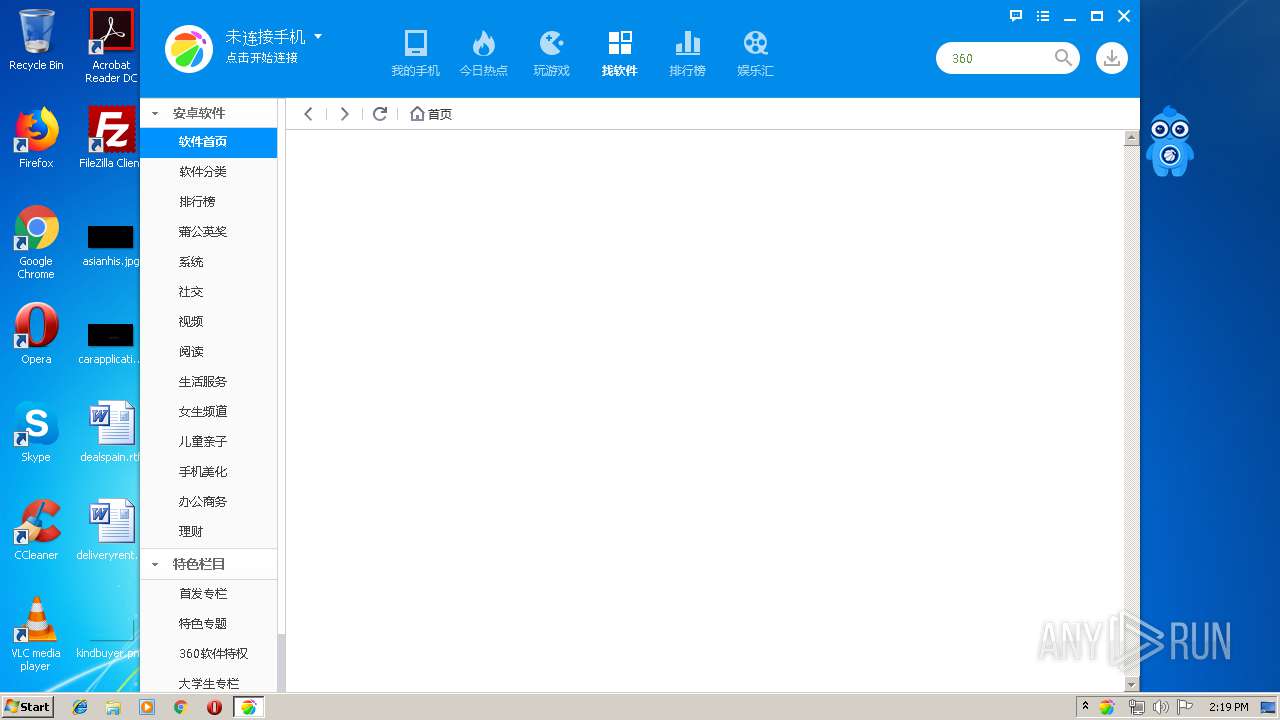The image size is (1280, 720).
Task: Open Recycle Bin on desktop
Action: (36, 40)
